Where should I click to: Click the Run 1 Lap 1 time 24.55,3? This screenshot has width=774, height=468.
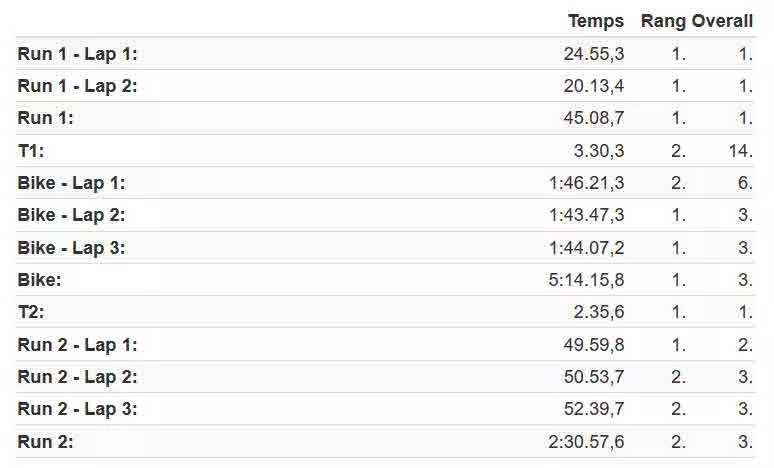point(594,54)
